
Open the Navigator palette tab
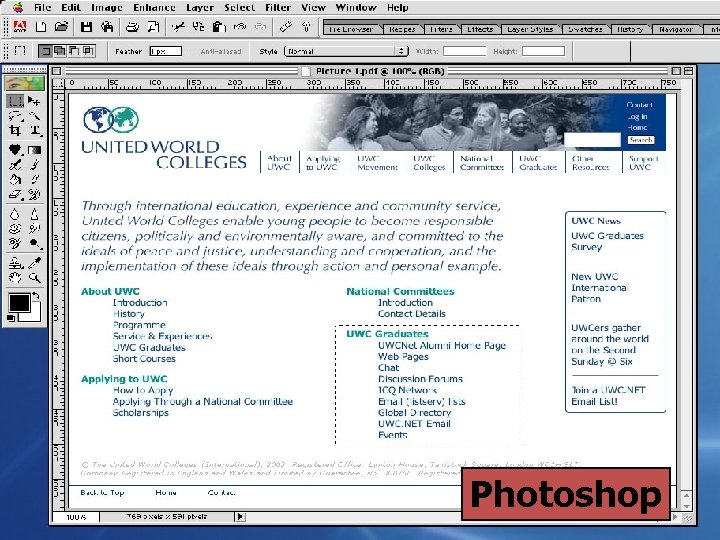(676, 29)
